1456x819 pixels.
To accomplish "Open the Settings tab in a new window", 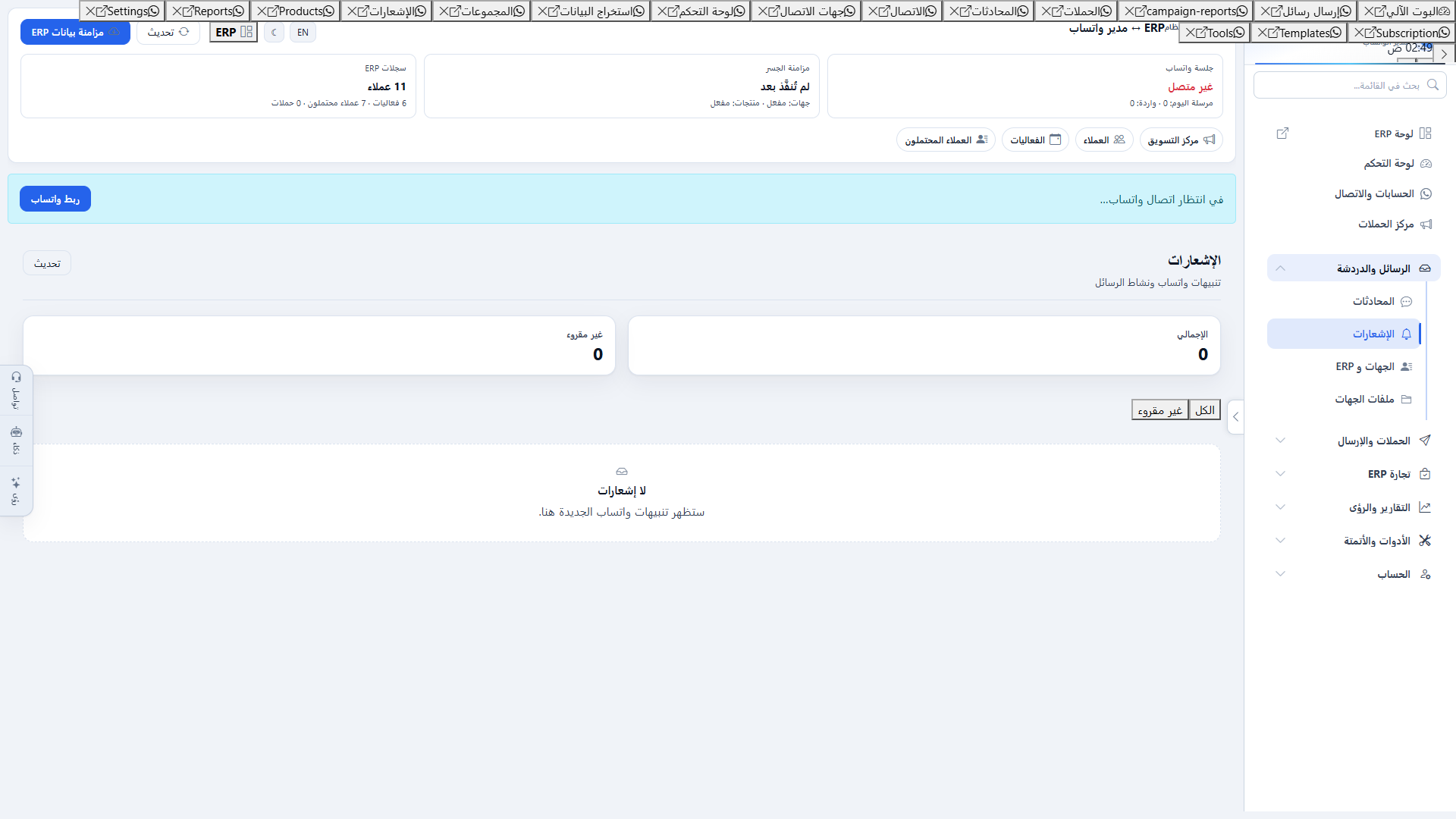I will (102, 11).
